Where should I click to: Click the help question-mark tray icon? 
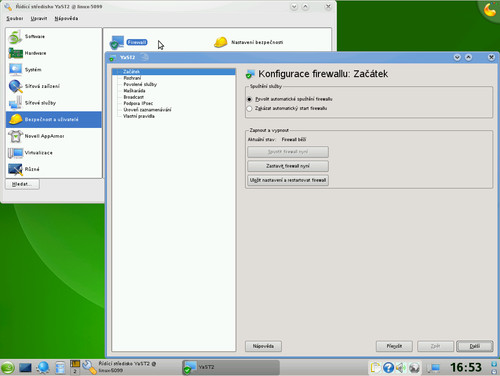click(x=388, y=368)
